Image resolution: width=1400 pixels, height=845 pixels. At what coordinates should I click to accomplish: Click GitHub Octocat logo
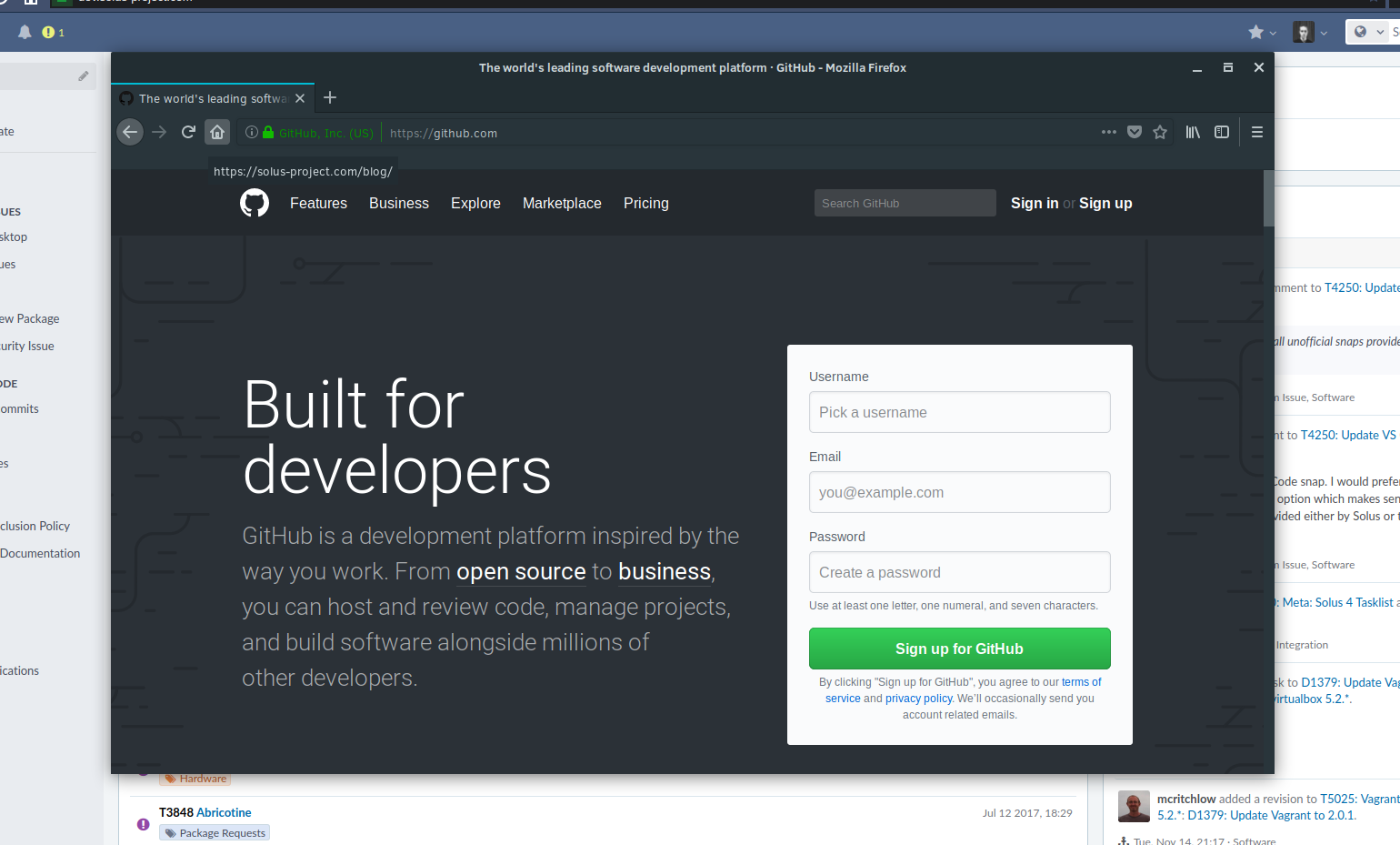point(255,203)
